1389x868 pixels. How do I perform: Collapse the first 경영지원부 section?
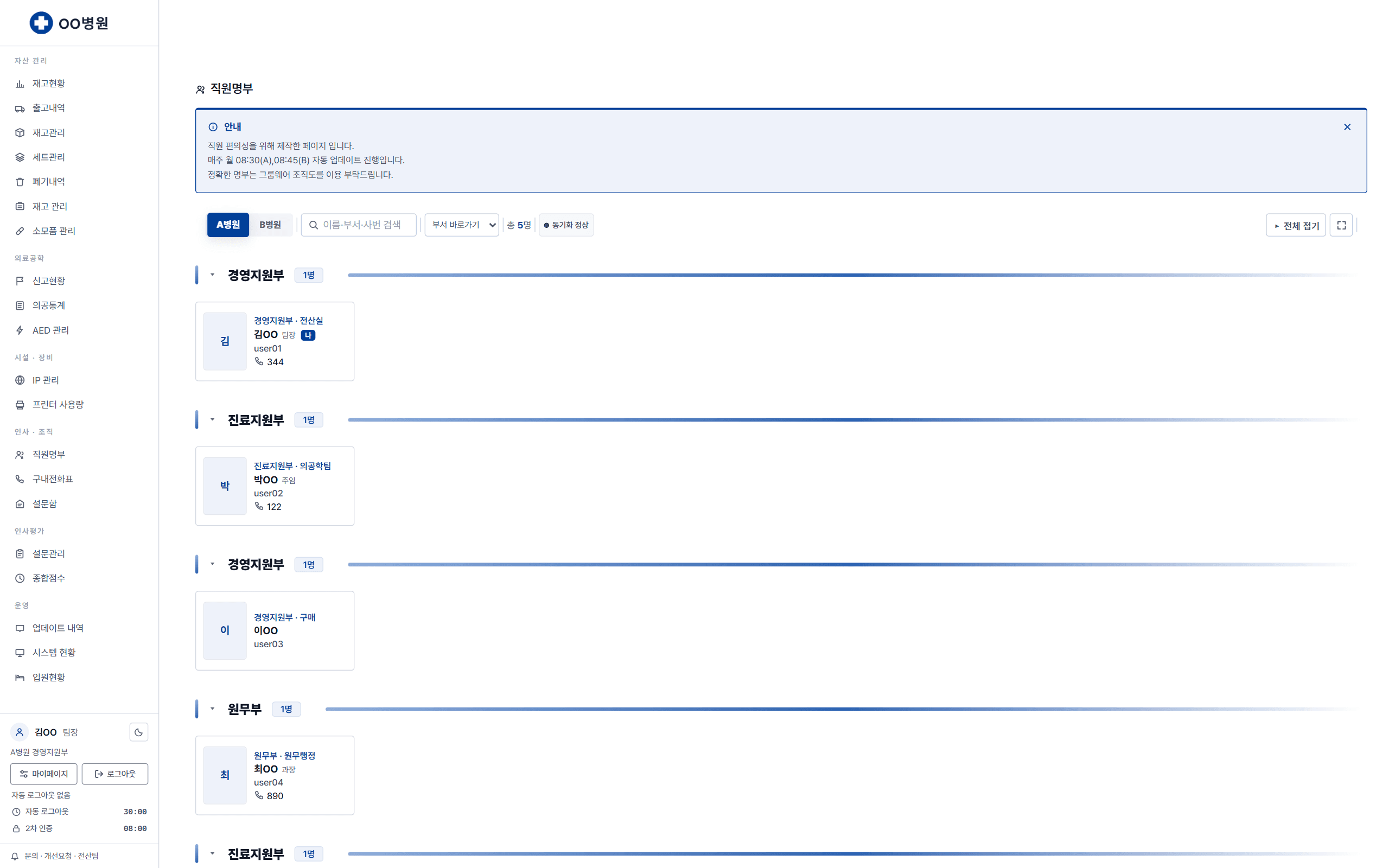[212, 275]
